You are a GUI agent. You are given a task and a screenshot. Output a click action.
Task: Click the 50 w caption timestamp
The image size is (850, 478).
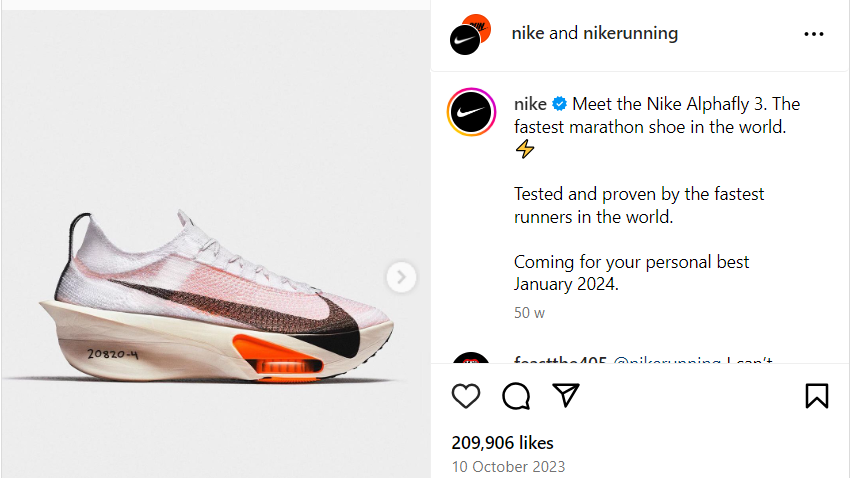(529, 313)
